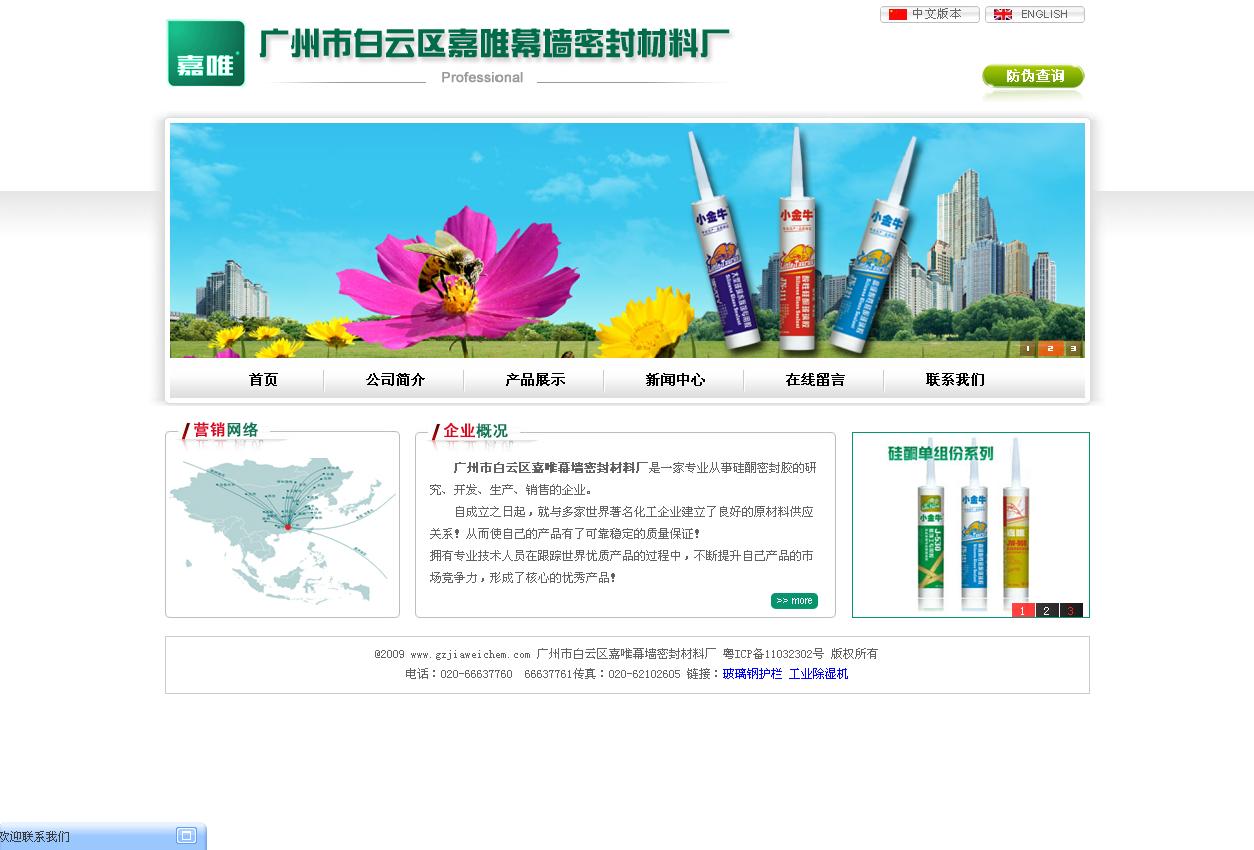This screenshot has width=1254, height=850.
Task: Open the 首页 navigation item
Action: pos(262,380)
